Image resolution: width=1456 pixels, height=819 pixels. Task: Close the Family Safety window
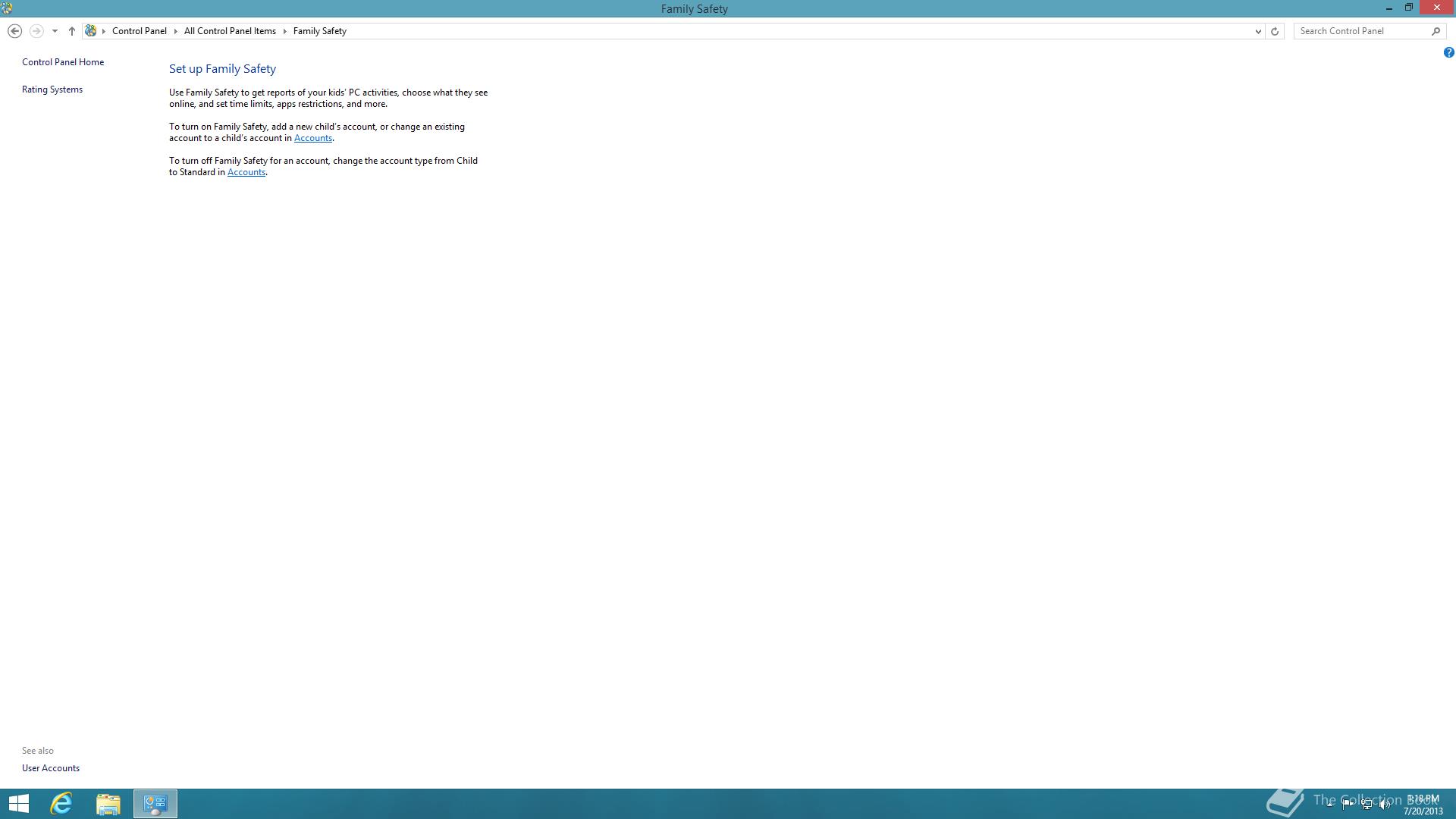(1436, 8)
